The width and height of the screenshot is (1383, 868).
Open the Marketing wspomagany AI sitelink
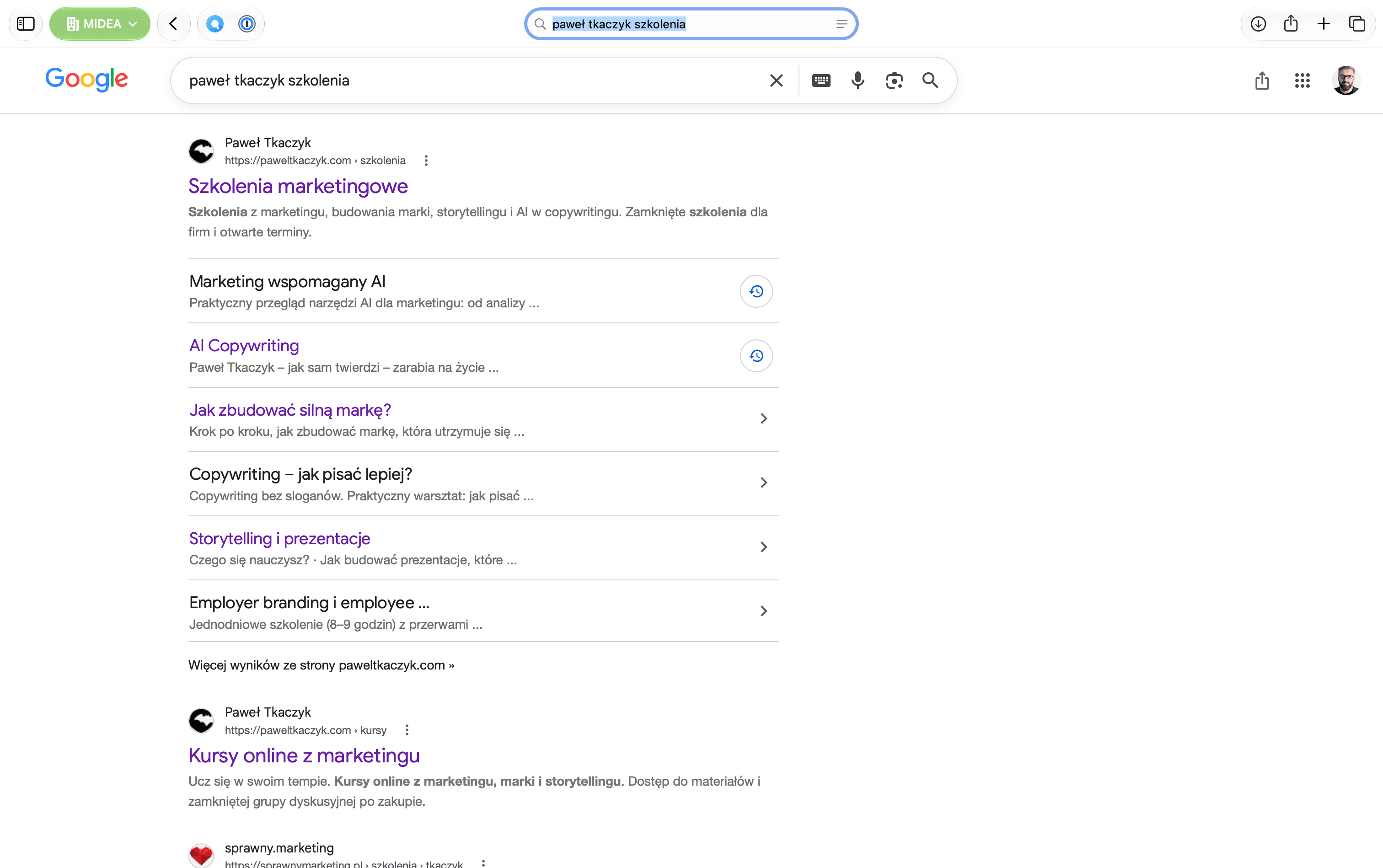click(x=287, y=281)
